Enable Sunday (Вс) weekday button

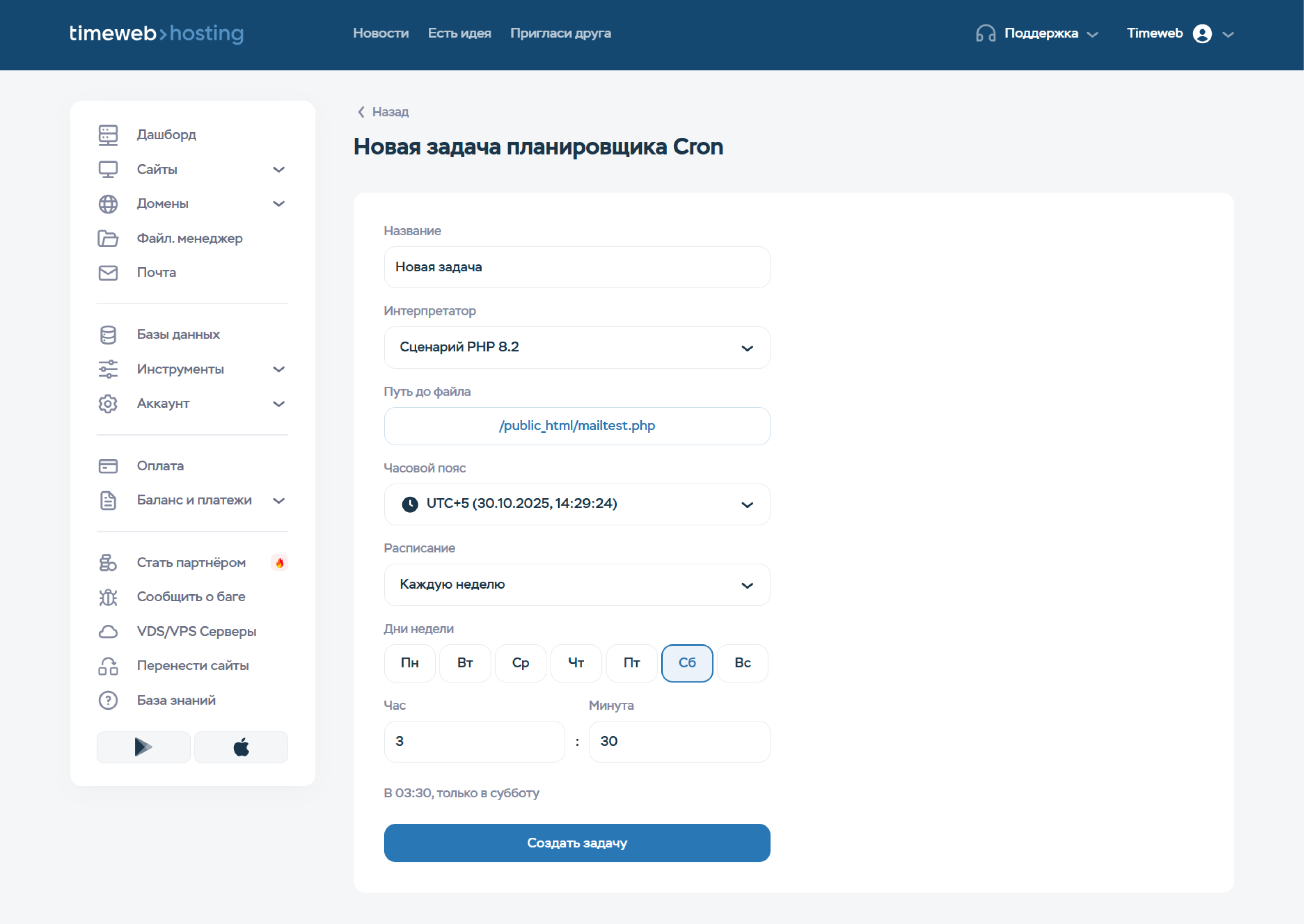pyautogui.click(x=742, y=663)
